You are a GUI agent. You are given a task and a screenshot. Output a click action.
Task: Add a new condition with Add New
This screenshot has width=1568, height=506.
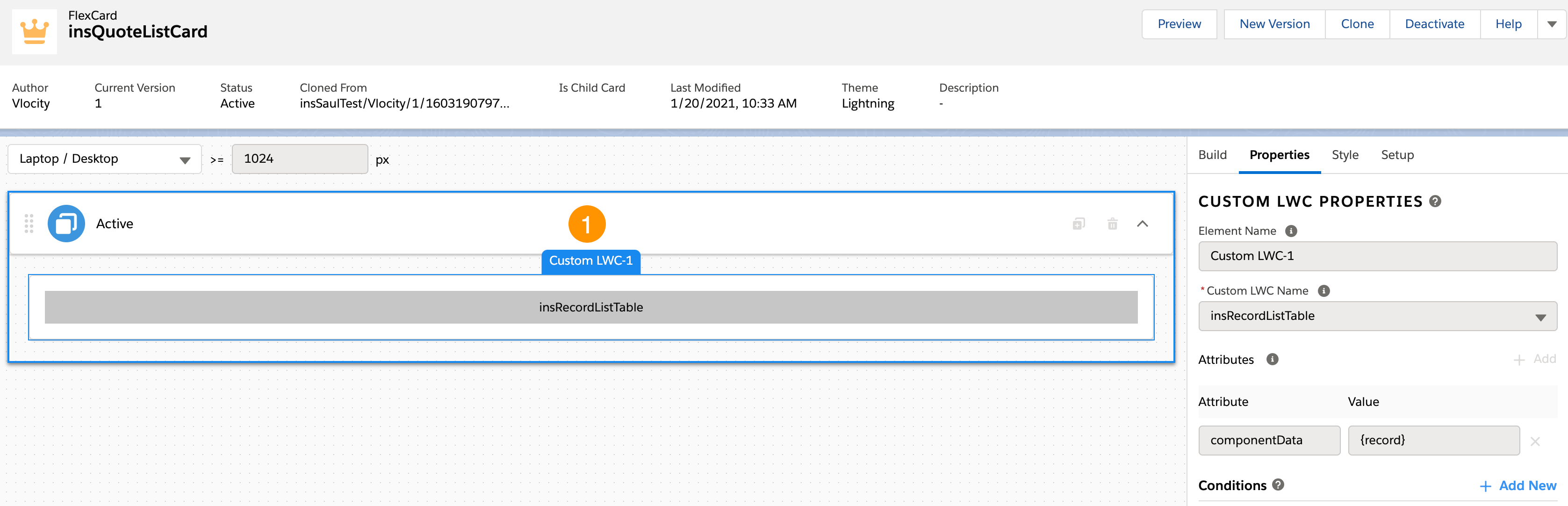[1518, 486]
